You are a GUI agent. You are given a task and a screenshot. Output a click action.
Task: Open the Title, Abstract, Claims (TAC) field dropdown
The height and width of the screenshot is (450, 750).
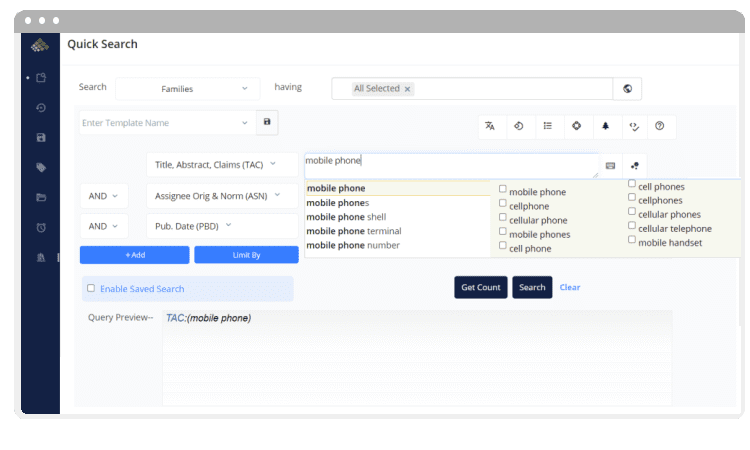pyautogui.click(x=222, y=165)
